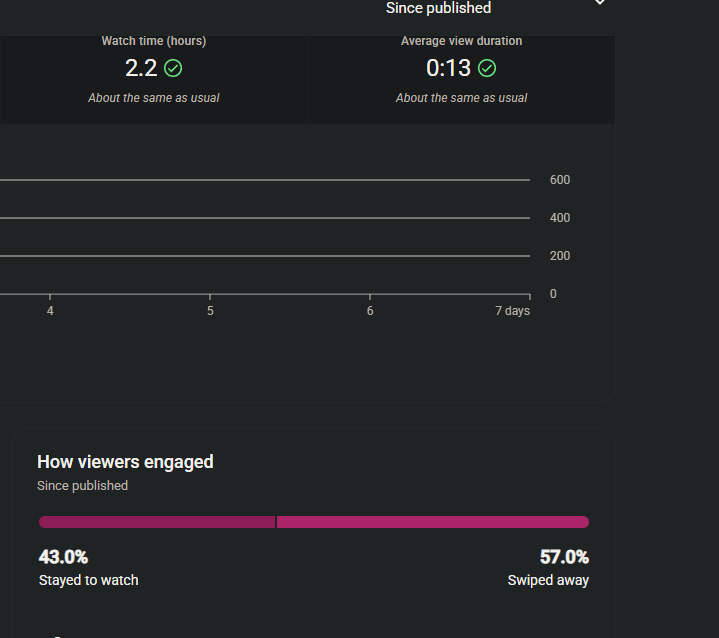719x638 pixels.
Task: Click day 5 on chart axis
Action: tap(210, 311)
